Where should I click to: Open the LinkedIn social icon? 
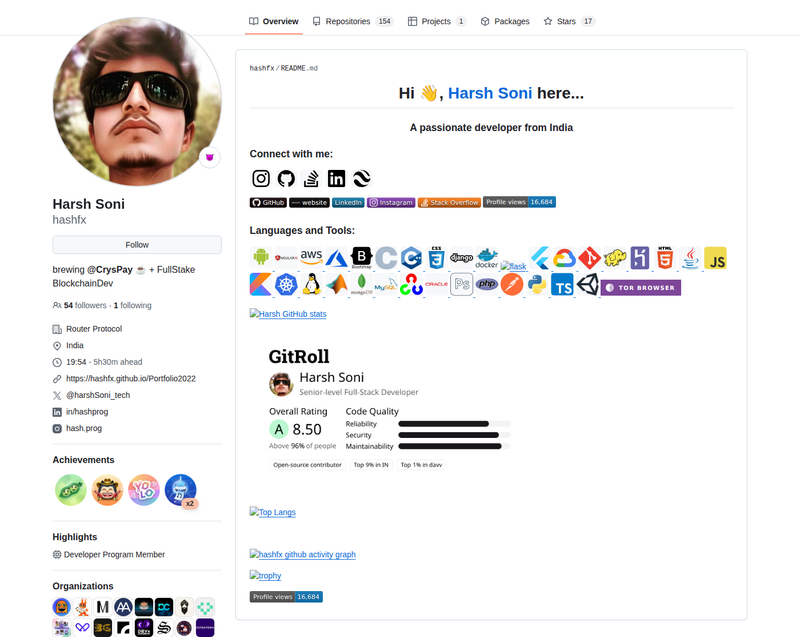pyautogui.click(x=336, y=179)
